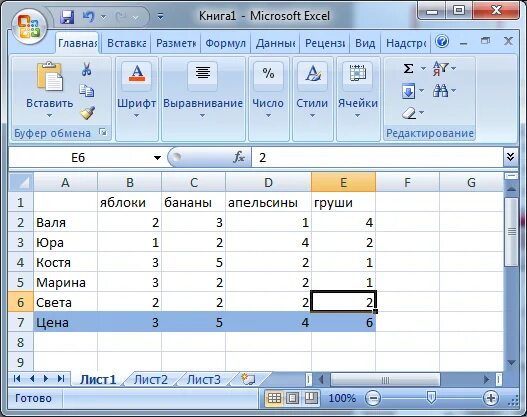The height and width of the screenshot is (417, 527).
Task: Switch to the Вставка tab
Action: pyautogui.click(x=126, y=43)
